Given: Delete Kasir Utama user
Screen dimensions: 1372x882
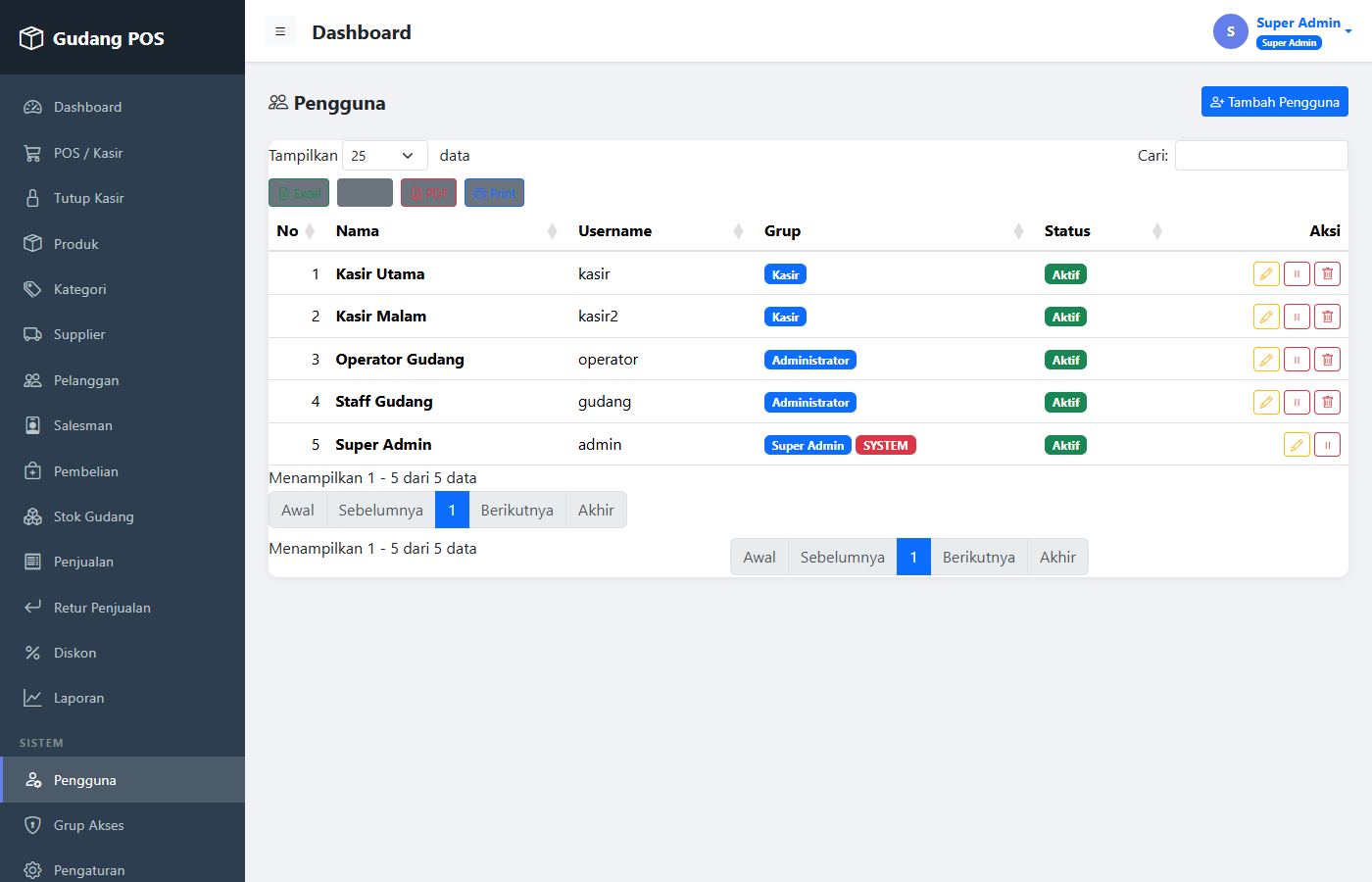Looking at the screenshot, I should (x=1327, y=274).
